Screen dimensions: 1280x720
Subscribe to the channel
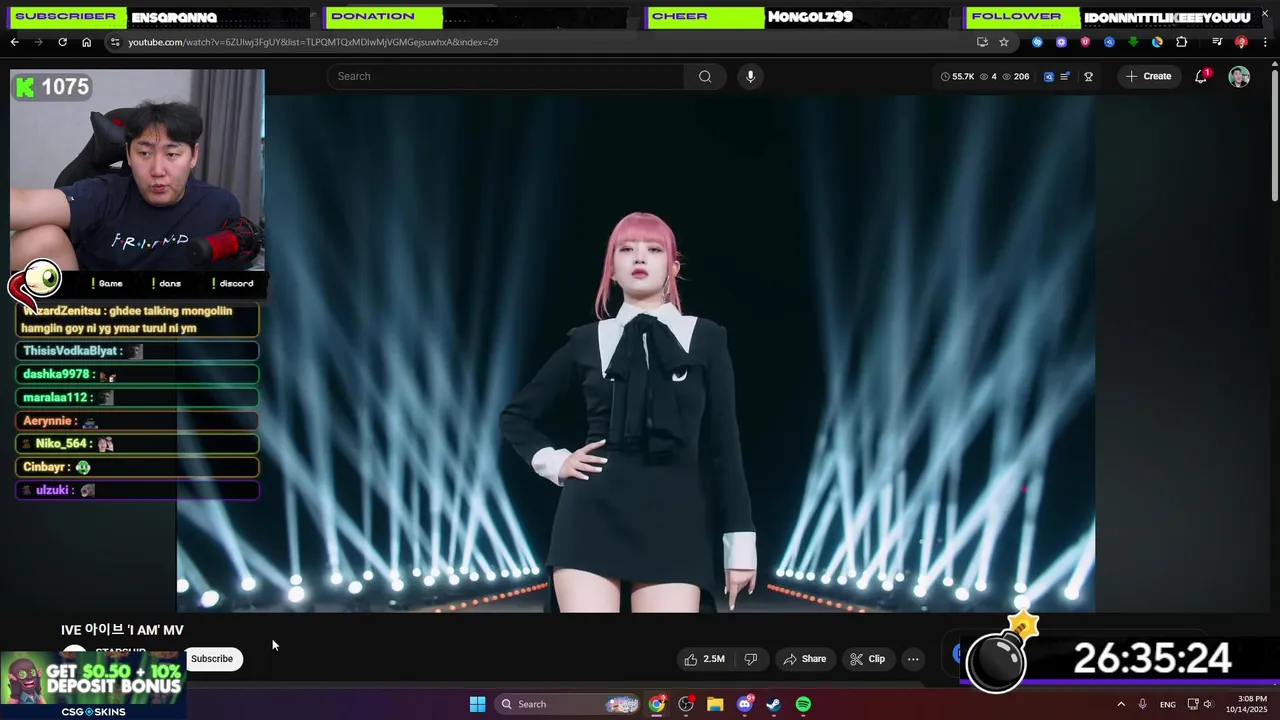212,659
